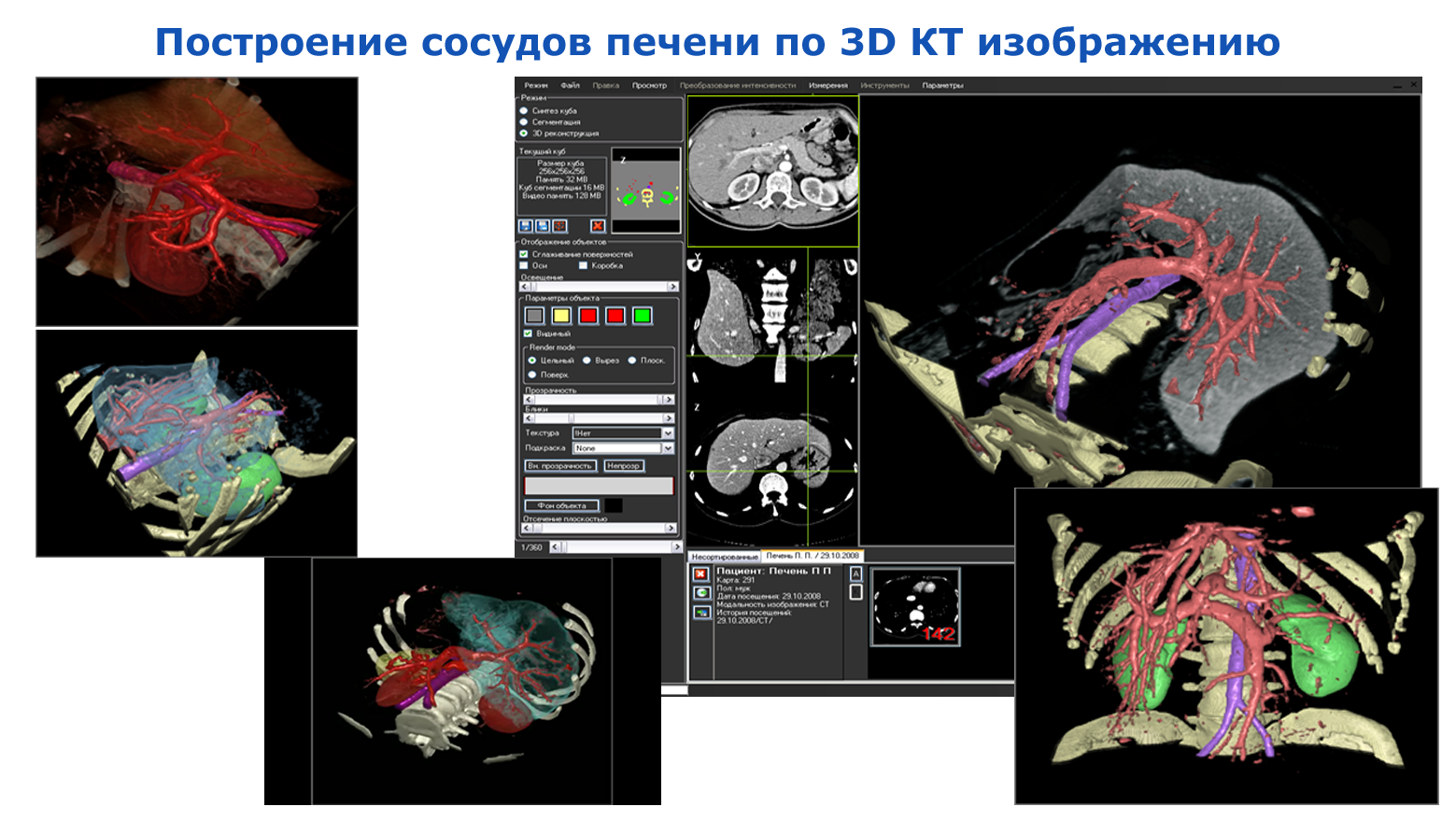Select the Сегментация mode
1456x821 pixels.
pyautogui.click(x=524, y=122)
